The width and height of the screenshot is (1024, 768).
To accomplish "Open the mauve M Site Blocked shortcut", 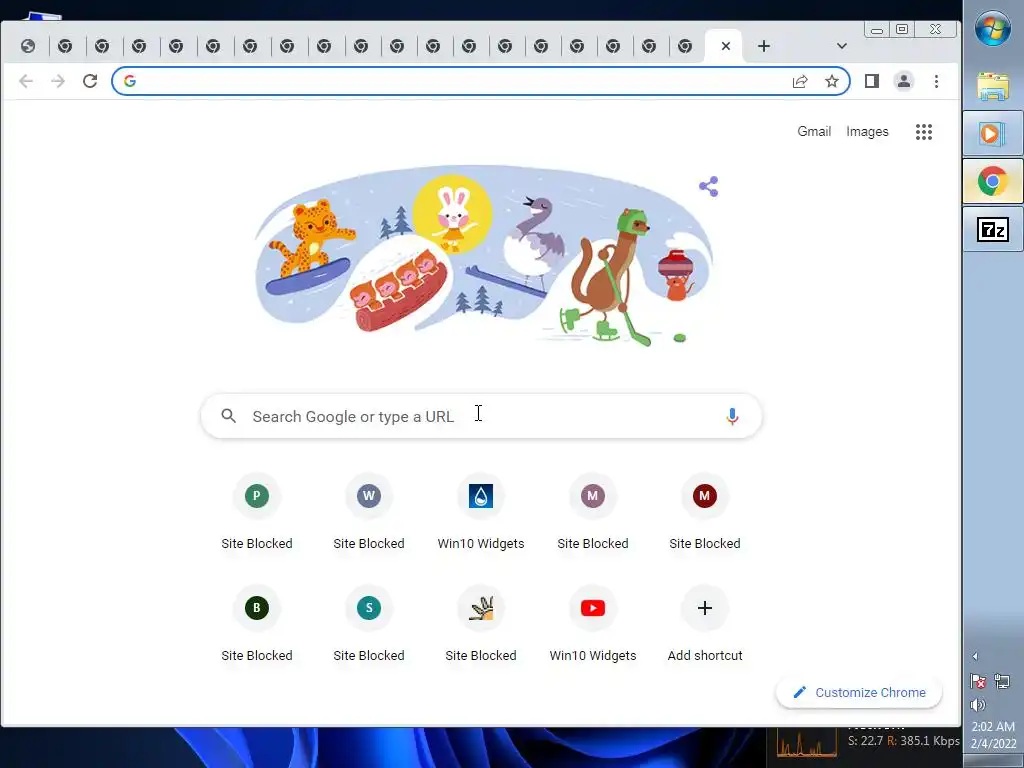I will [592, 513].
